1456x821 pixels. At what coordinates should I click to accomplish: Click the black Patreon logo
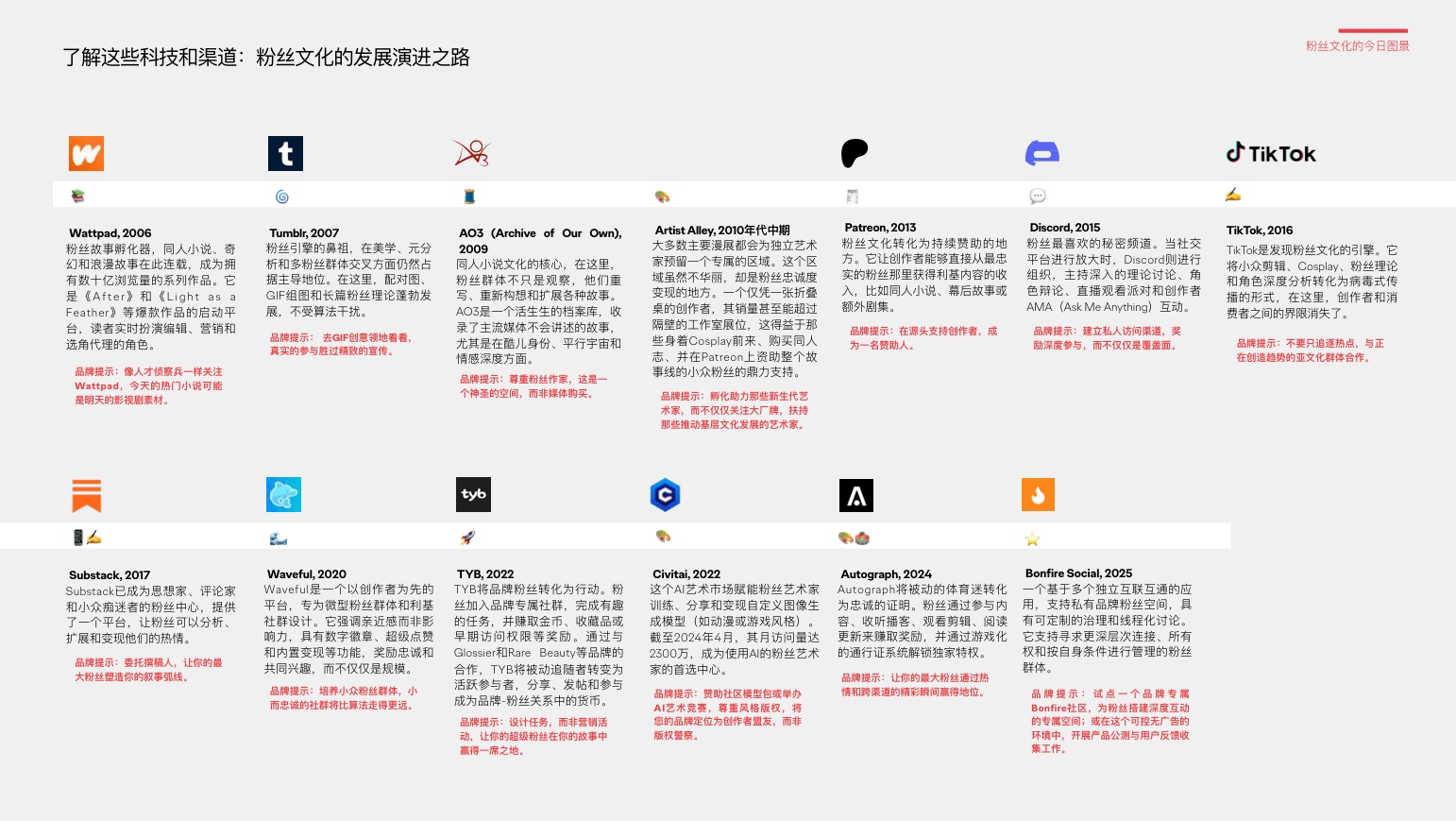click(855, 153)
